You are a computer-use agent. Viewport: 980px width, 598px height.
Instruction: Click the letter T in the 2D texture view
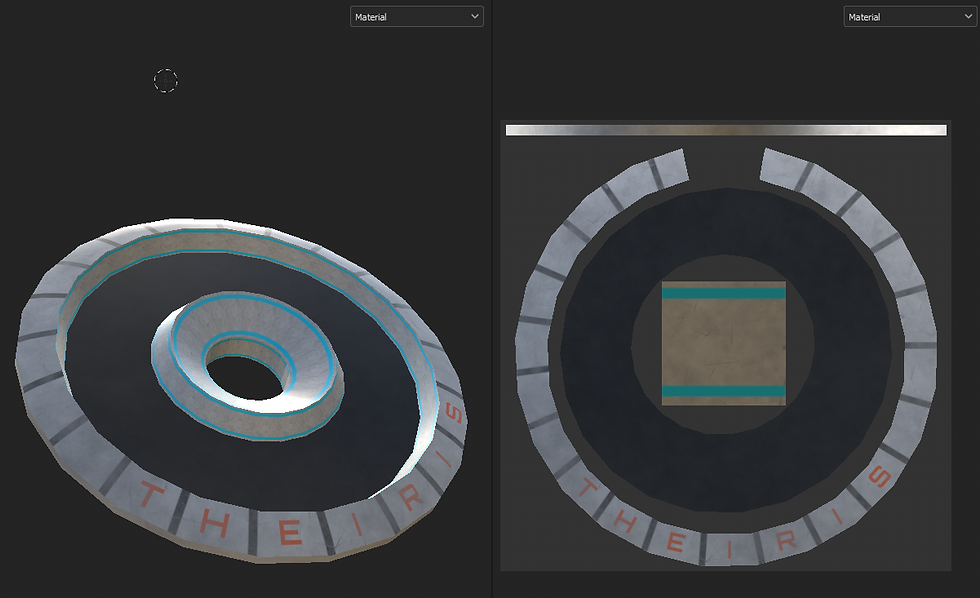(586, 488)
